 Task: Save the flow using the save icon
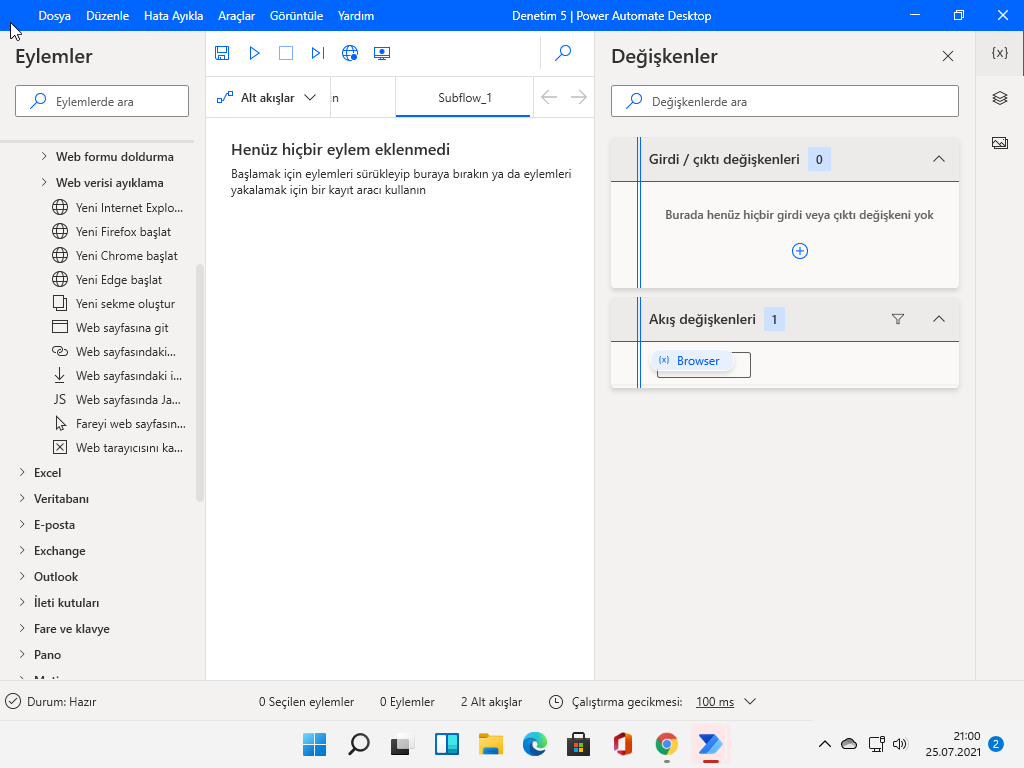pyautogui.click(x=222, y=53)
